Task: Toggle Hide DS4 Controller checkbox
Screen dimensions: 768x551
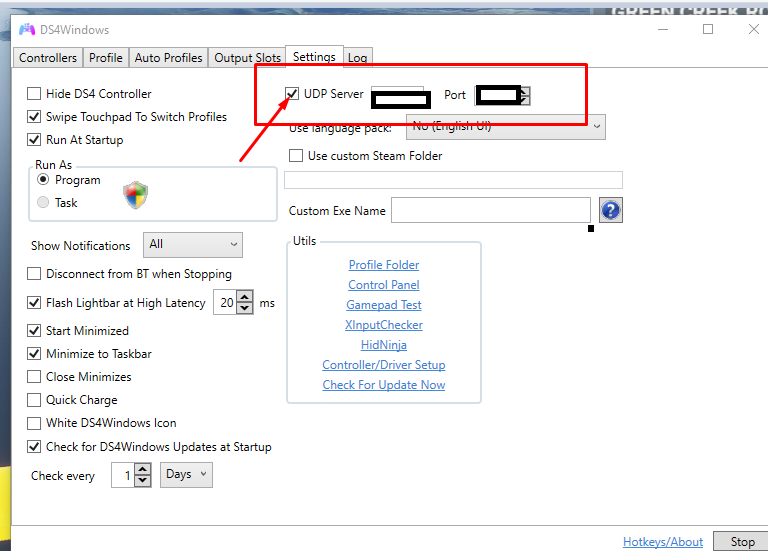Action: (x=34, y=94)
